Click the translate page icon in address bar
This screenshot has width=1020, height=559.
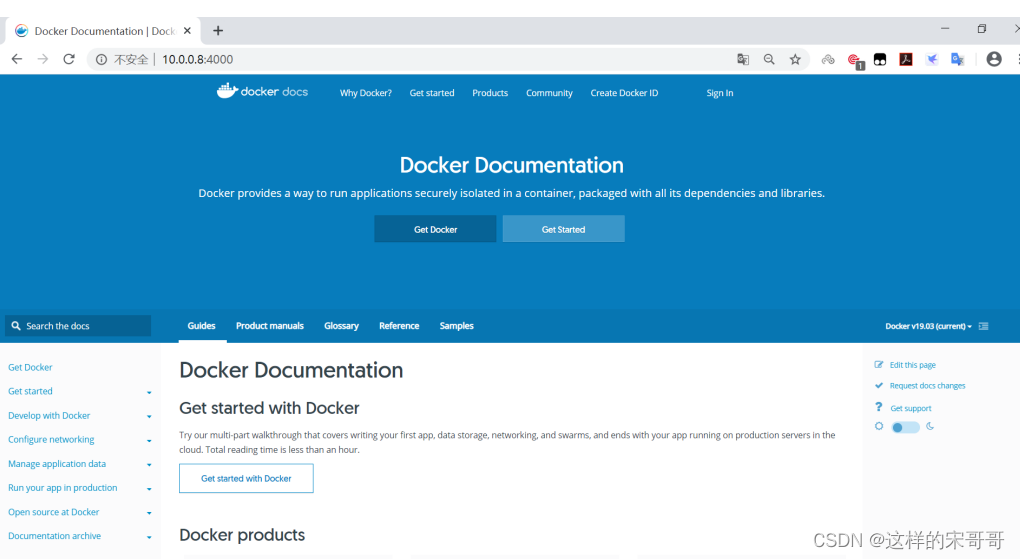pyautogui.click(x=743, y=59)
